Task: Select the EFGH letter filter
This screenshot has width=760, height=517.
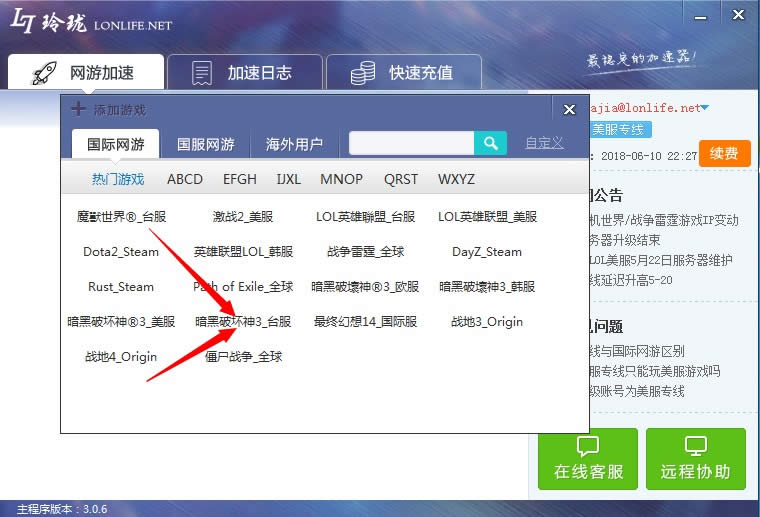Action: [239, 179]
